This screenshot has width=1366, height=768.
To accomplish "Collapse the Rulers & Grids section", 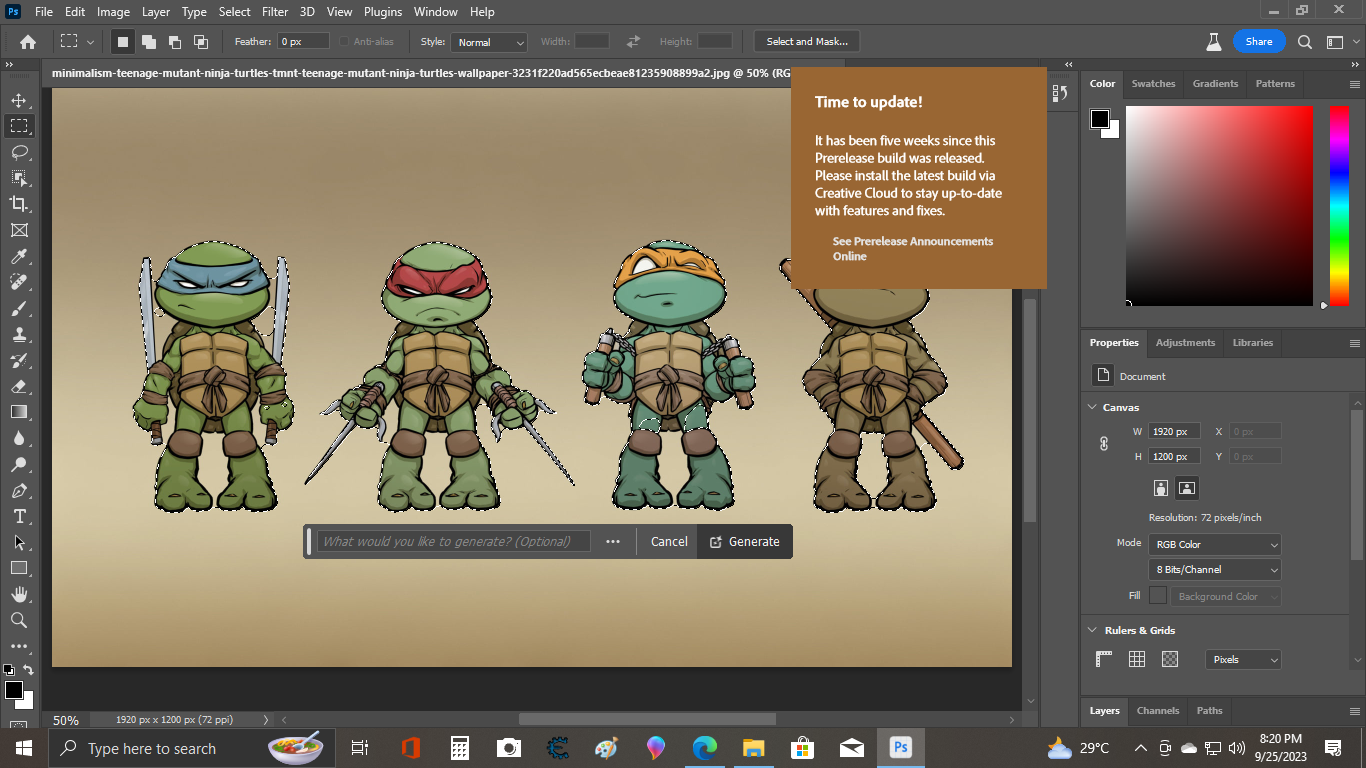I will tap(1092, 630).
